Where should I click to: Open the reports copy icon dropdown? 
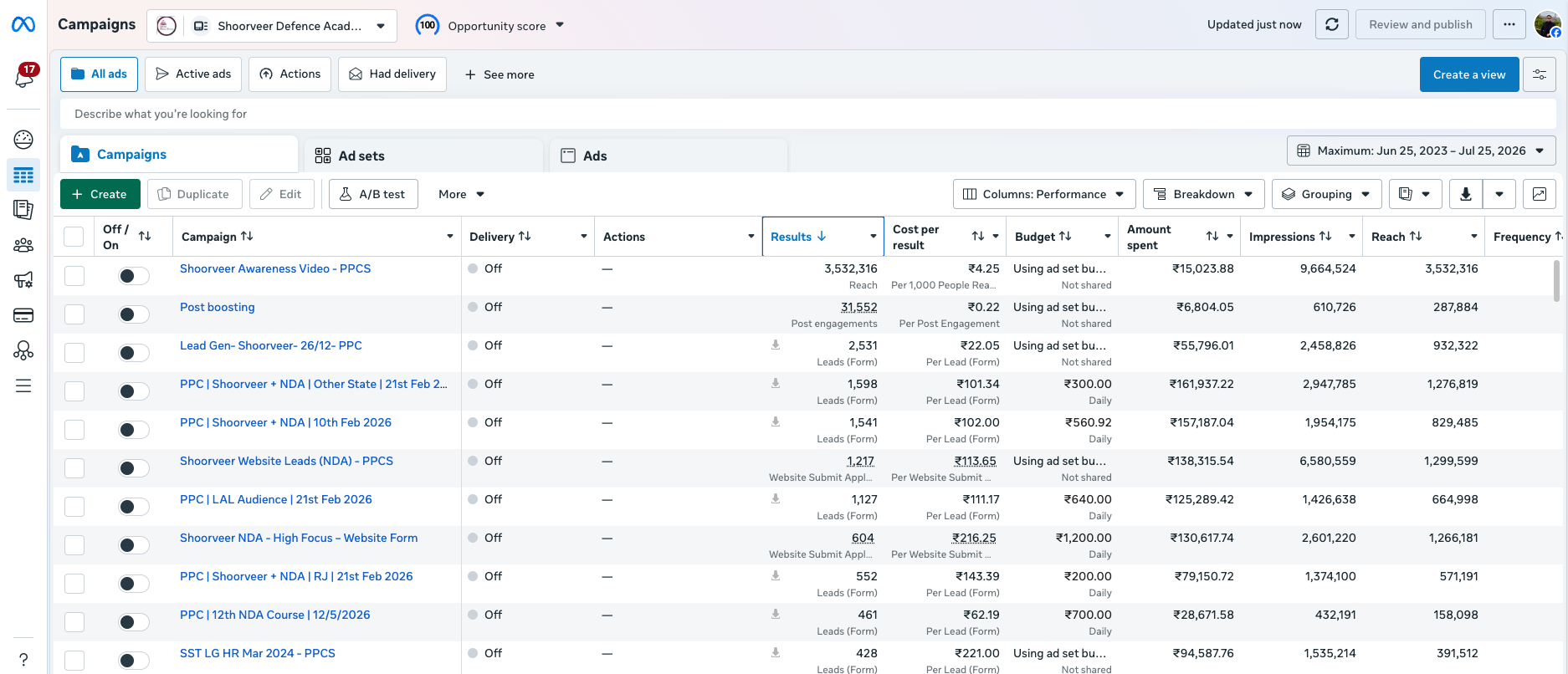point(1416,194)
